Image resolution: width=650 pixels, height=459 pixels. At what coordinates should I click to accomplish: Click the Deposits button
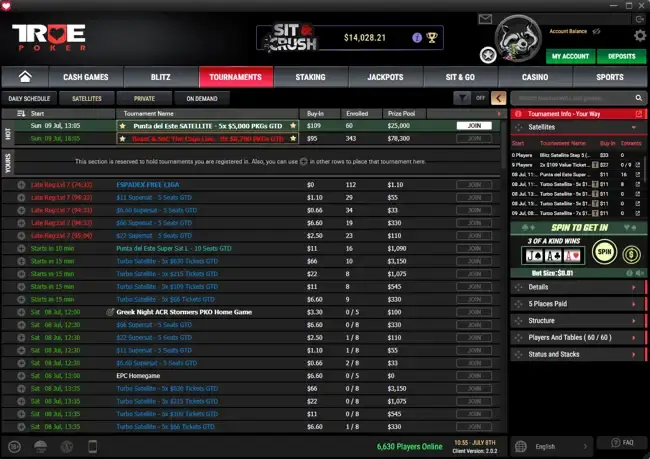[x=621, y=56]
